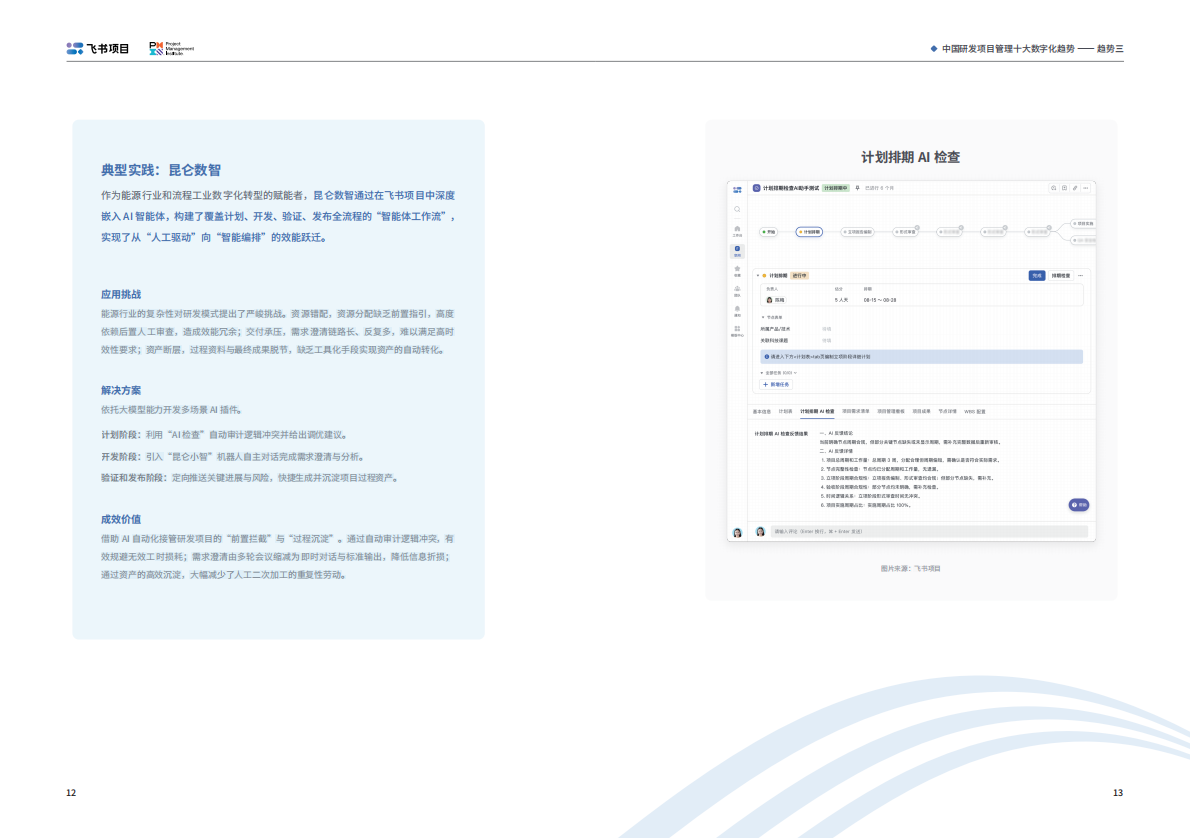Image resolution: width=1190 pixels, height=838 pixels.
Task: Click the 5 人天 estimate value
Action: coord(842,300)
